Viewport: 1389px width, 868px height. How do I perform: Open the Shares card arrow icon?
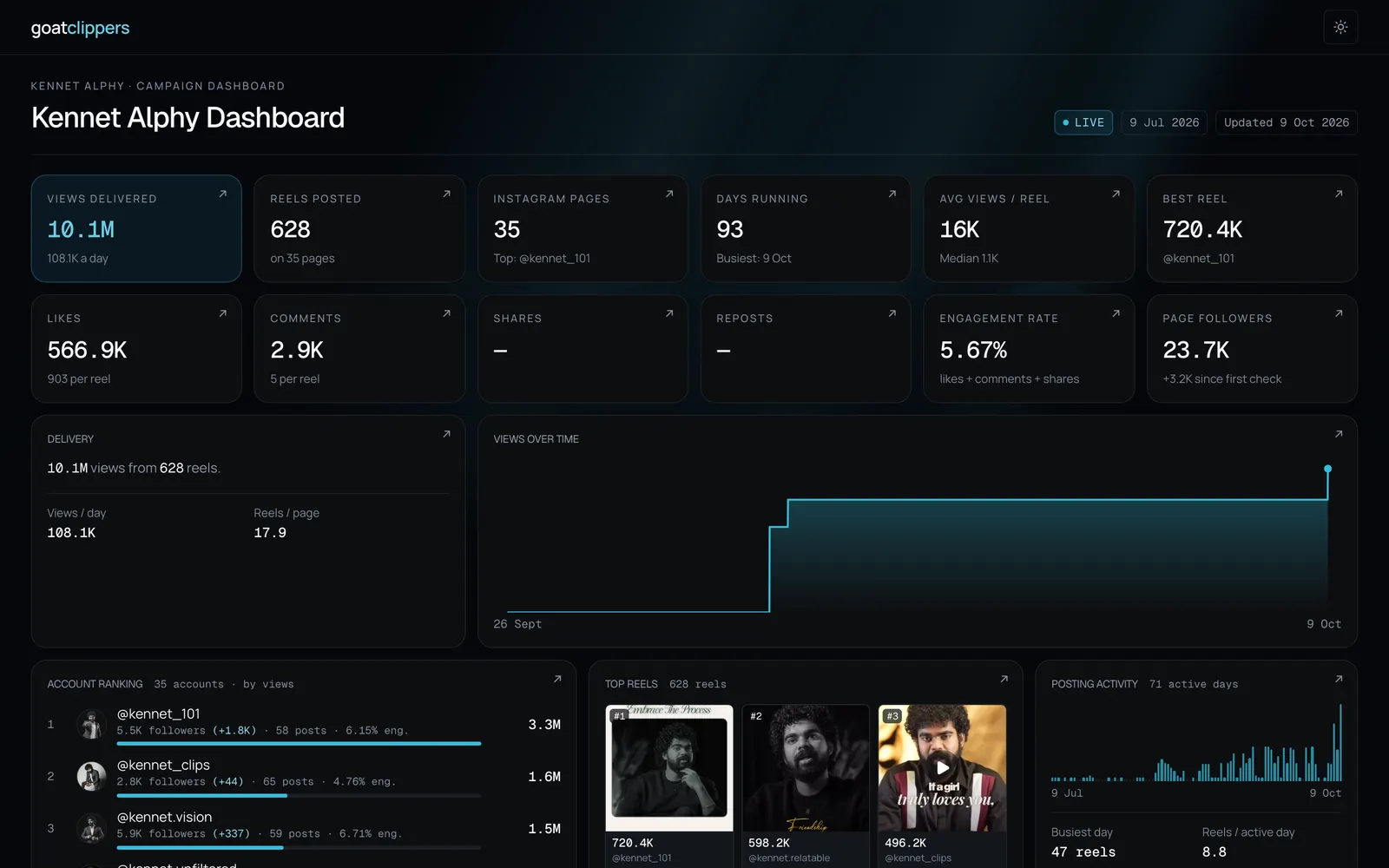pyautogui.click(x=669, y=314)
